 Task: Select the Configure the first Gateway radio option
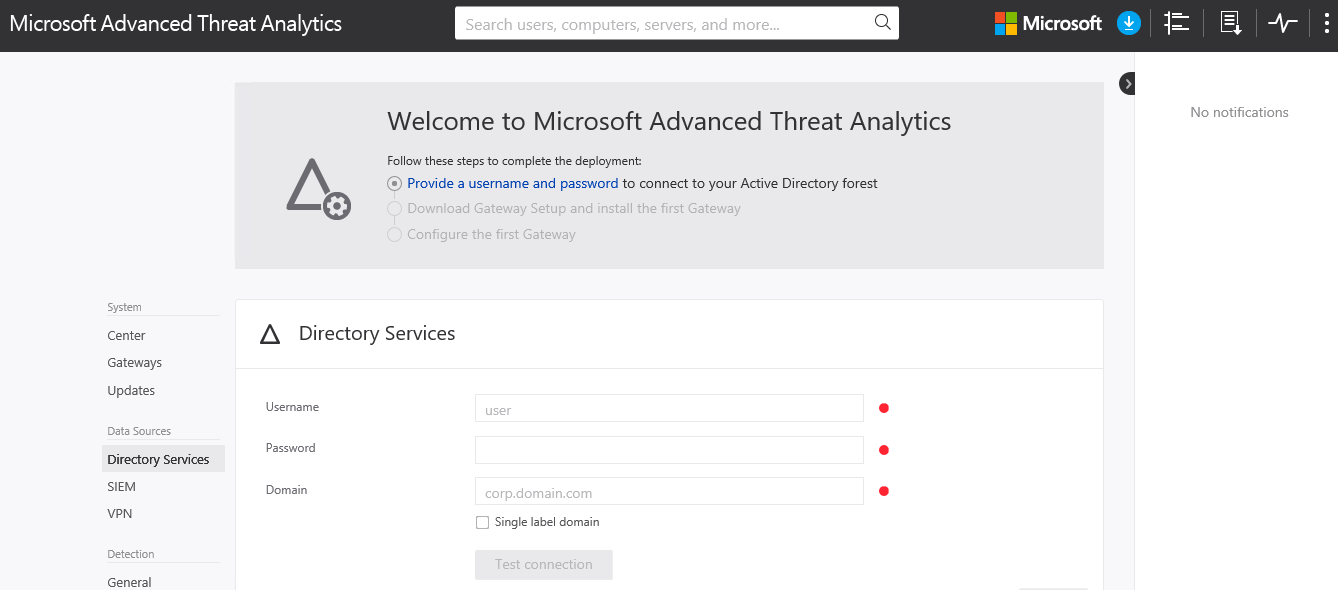coord(394,234)
